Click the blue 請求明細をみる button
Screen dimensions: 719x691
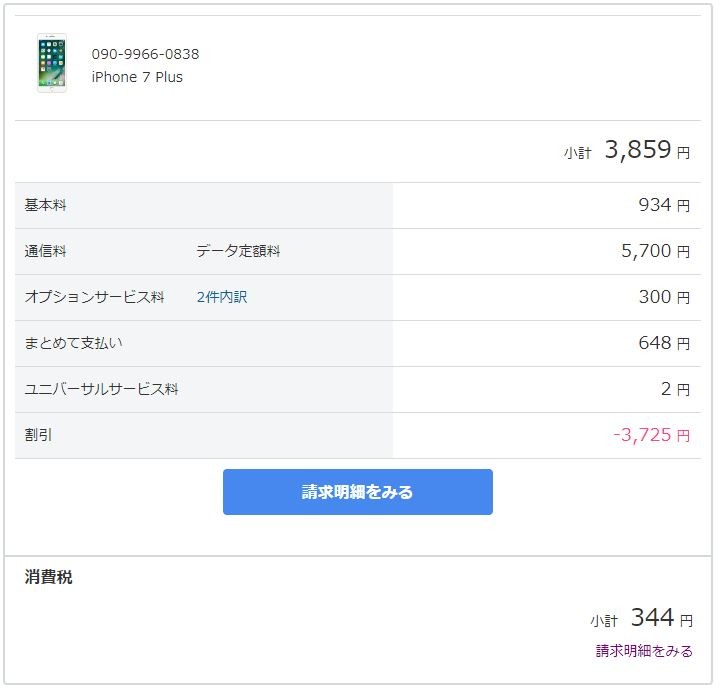click(x=358, y=492)
